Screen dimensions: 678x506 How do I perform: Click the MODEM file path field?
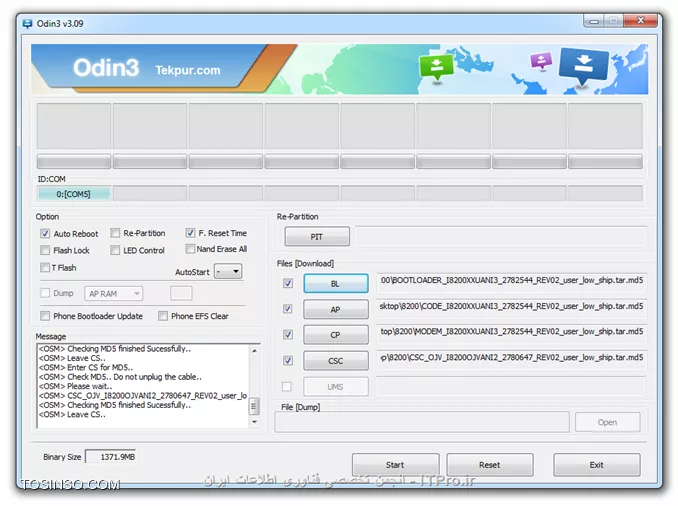[512, 332]
